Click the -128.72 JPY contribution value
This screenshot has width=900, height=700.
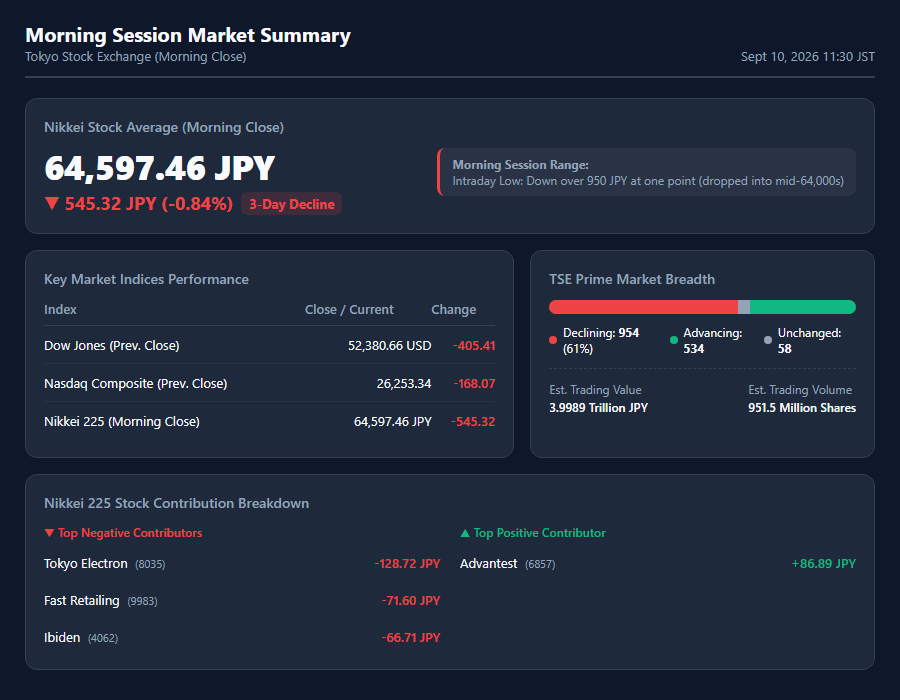pyautogui.click(x=408, y=564)
